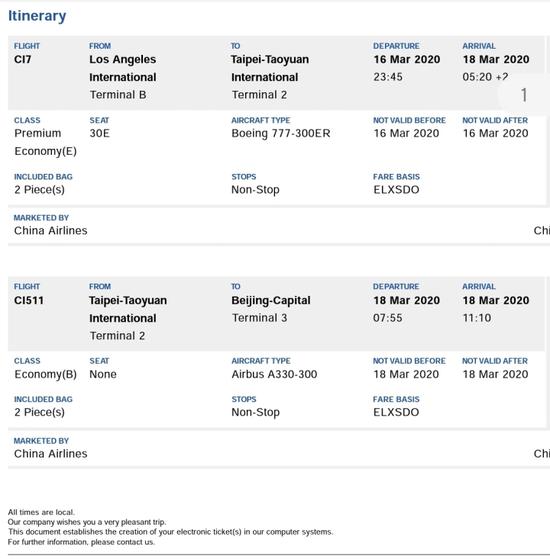
Task: Click first flight's ELXSDO fare basis
Action: tap(396, 190)
